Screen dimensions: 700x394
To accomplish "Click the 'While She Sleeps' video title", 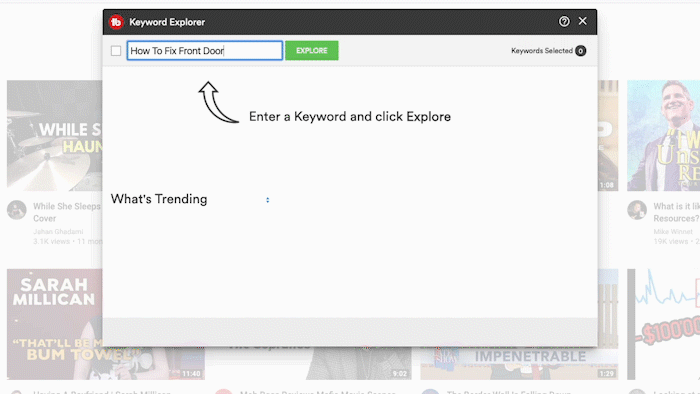I will coord(67,212).
